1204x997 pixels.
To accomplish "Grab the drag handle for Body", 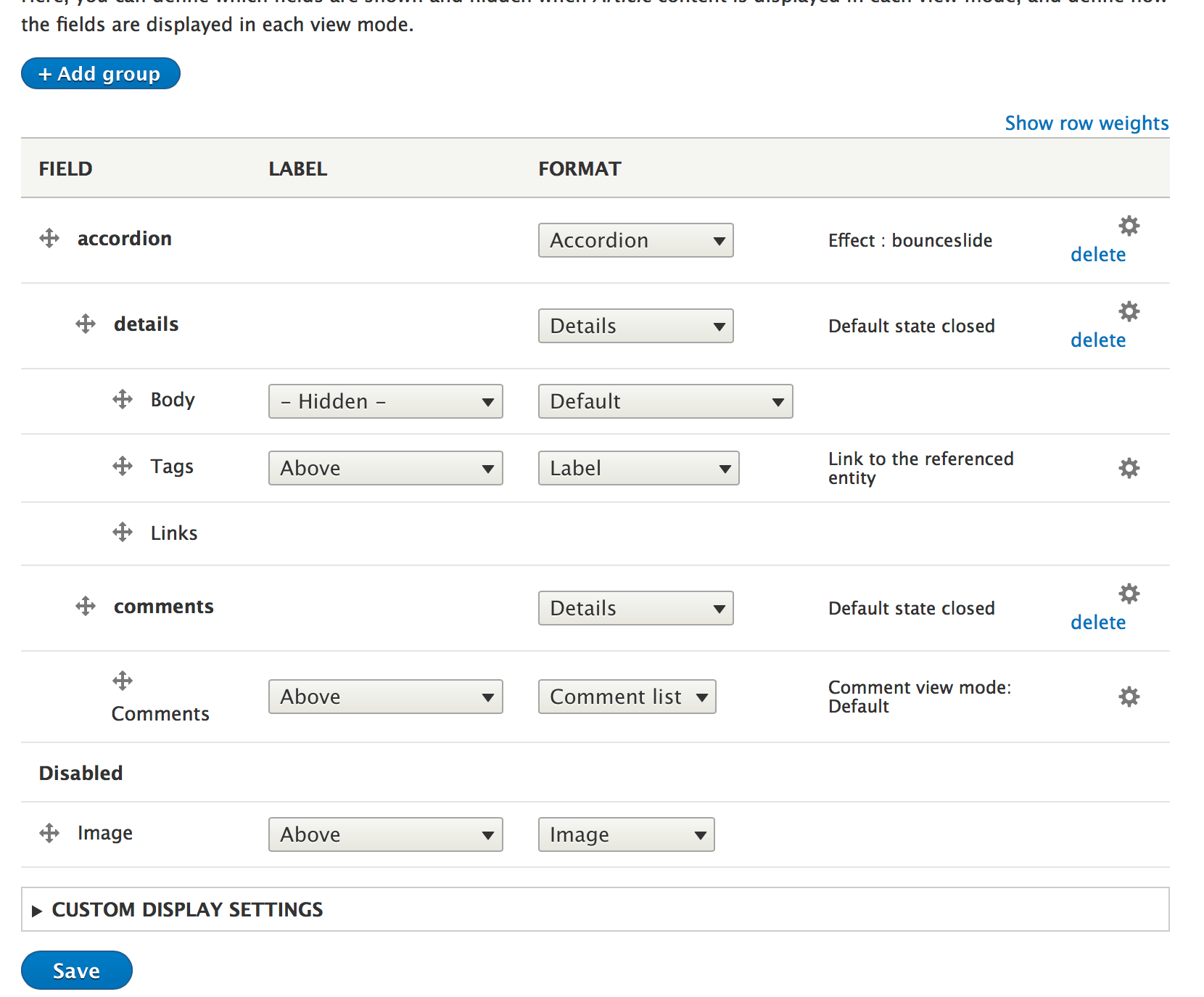I will pos(122,399).
